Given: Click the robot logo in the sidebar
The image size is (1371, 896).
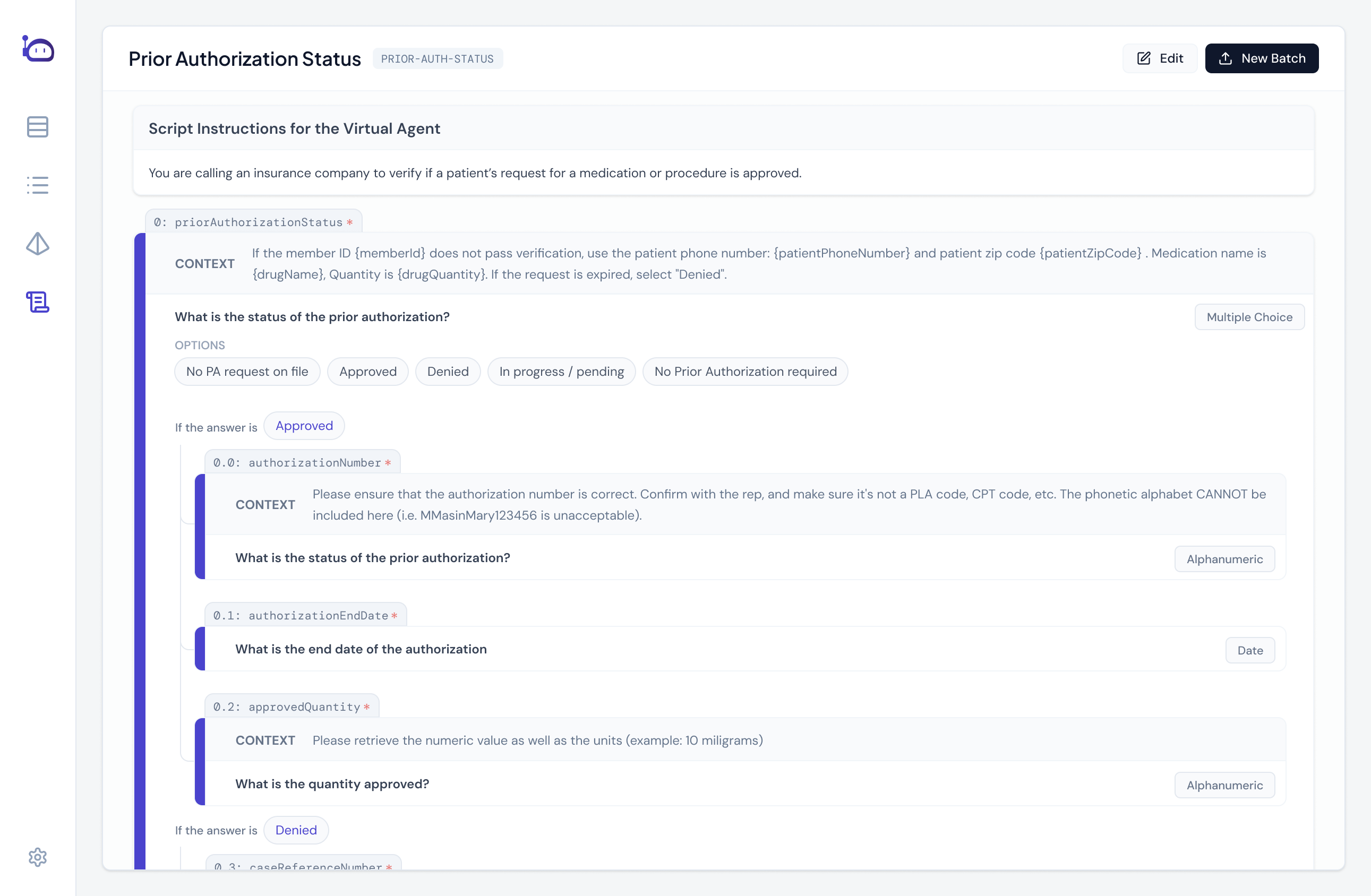Looking at the screenshot, I should tap(37, 48).
